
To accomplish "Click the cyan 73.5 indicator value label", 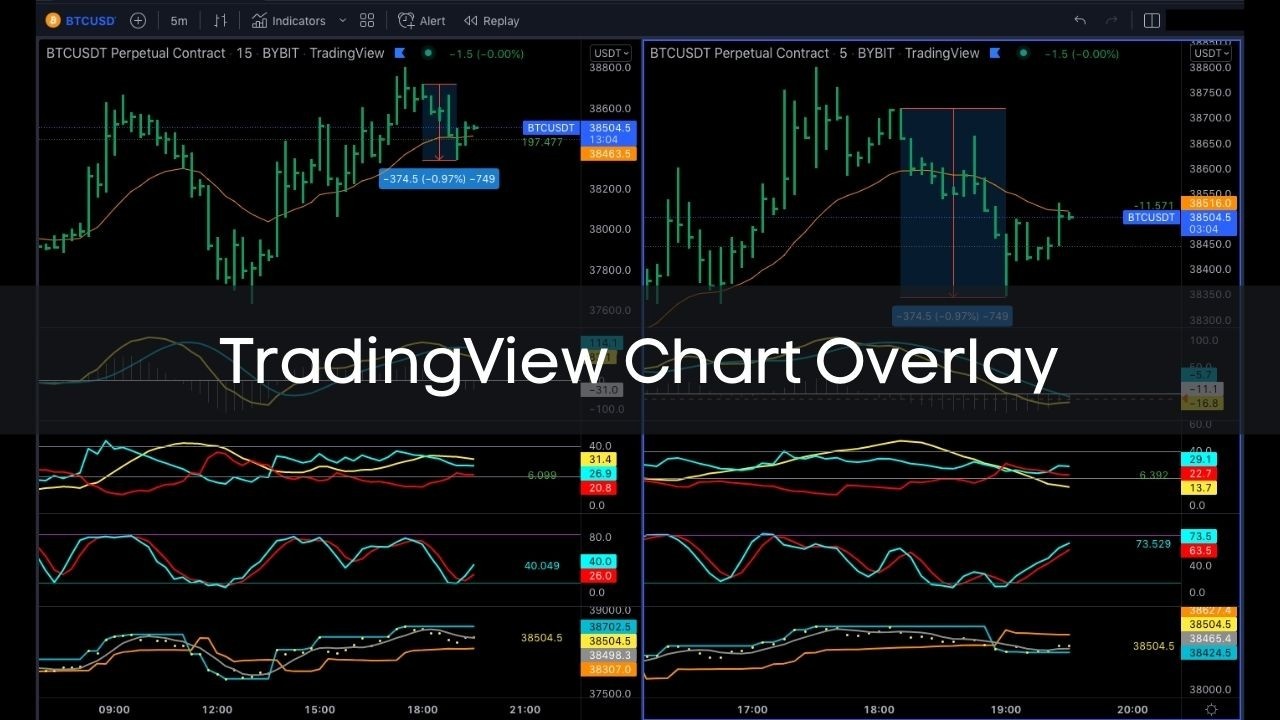I will click(x=1200, y=536).
